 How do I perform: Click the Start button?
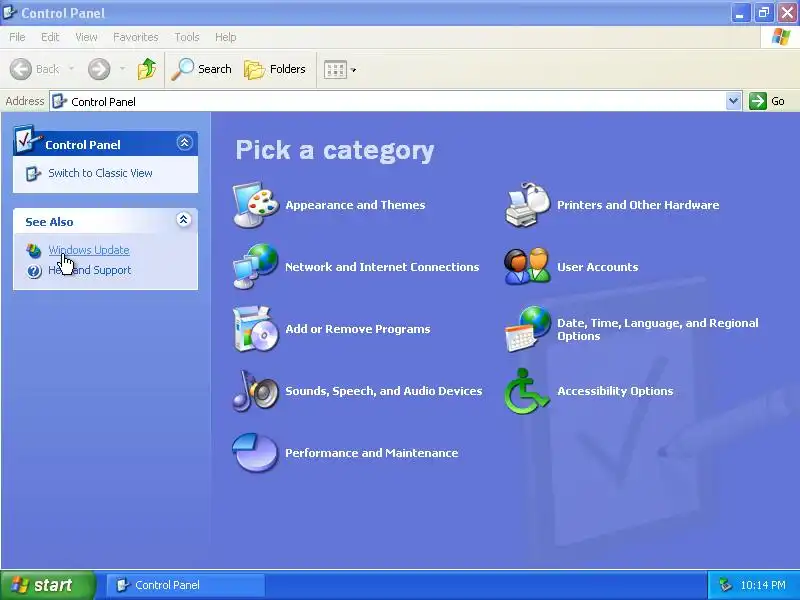[x=48, y=585]
